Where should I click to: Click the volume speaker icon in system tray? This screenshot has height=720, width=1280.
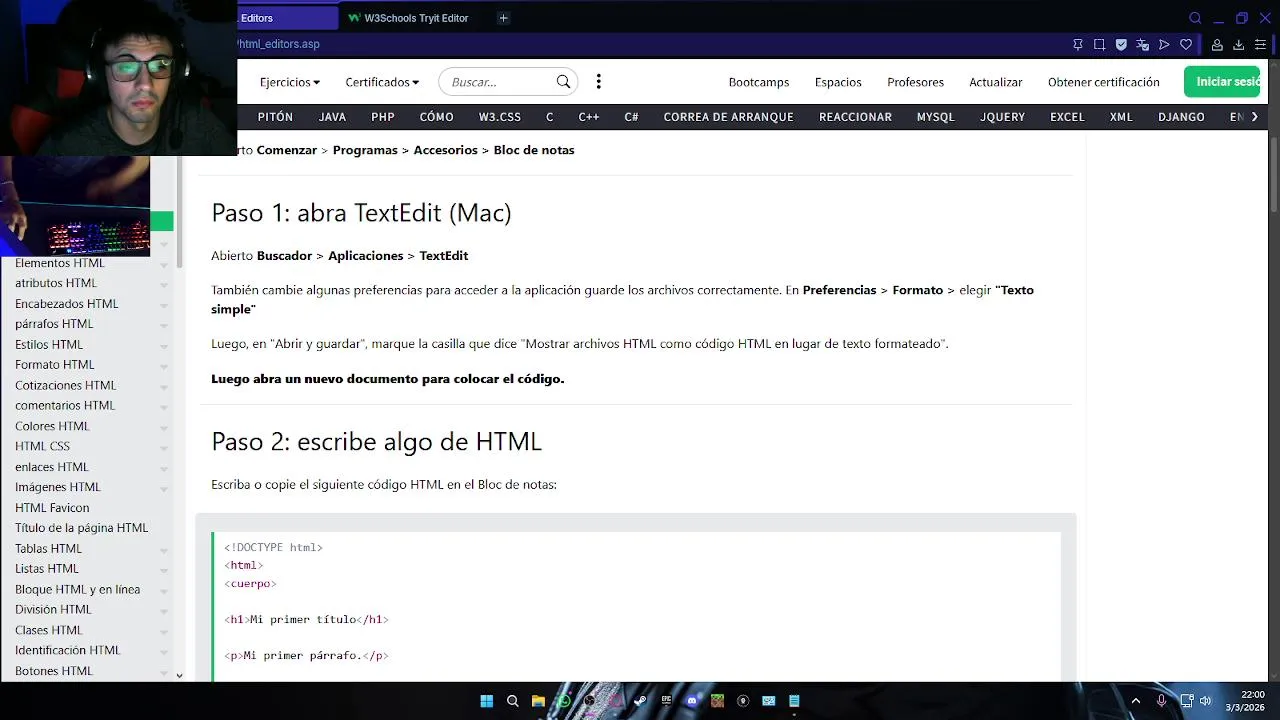(x=1206, y=701)
